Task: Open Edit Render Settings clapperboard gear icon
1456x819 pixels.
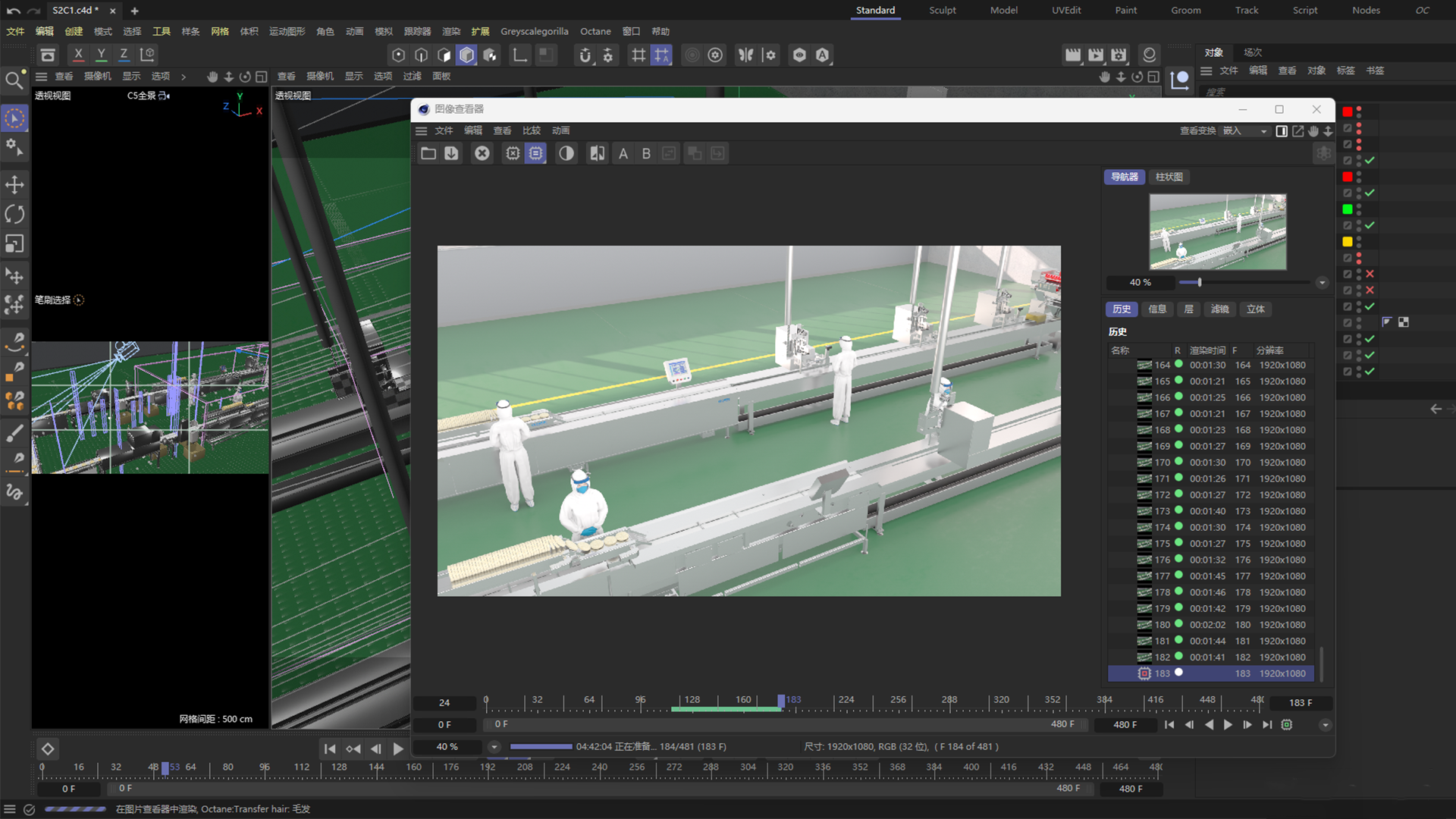Action: (1119, 55)
